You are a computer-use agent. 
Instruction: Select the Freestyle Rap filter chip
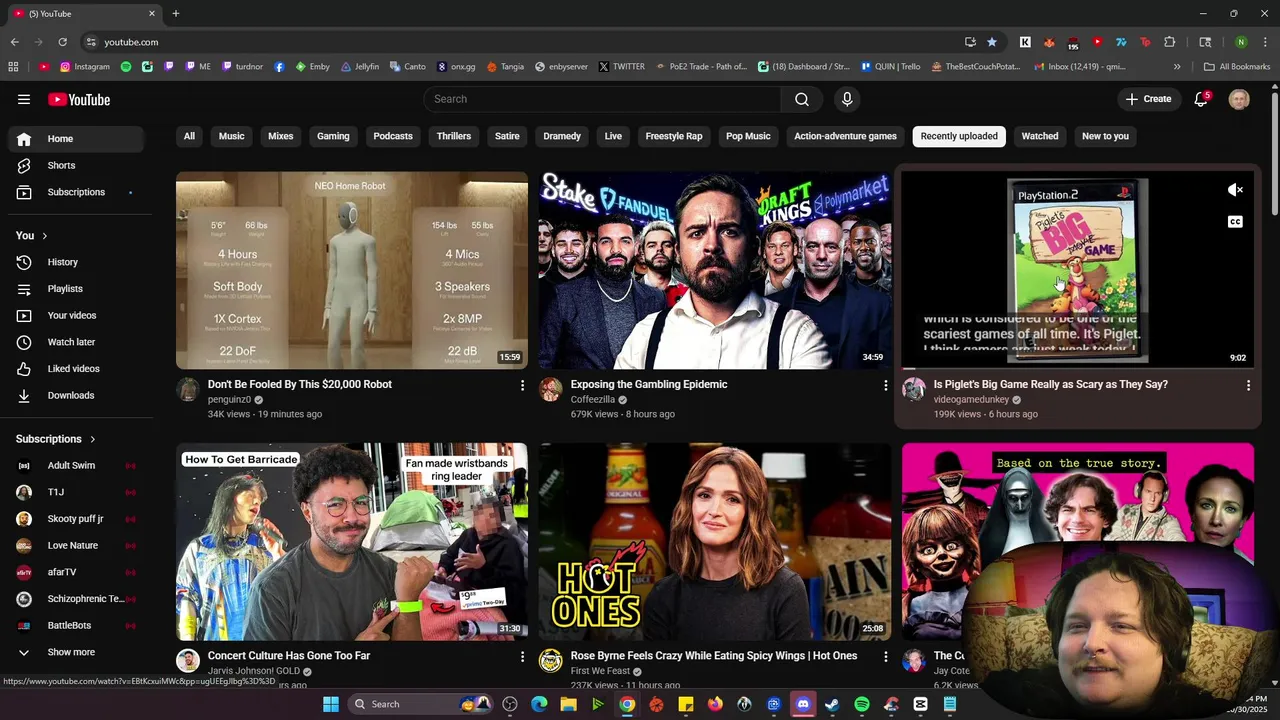coord(674,136)
